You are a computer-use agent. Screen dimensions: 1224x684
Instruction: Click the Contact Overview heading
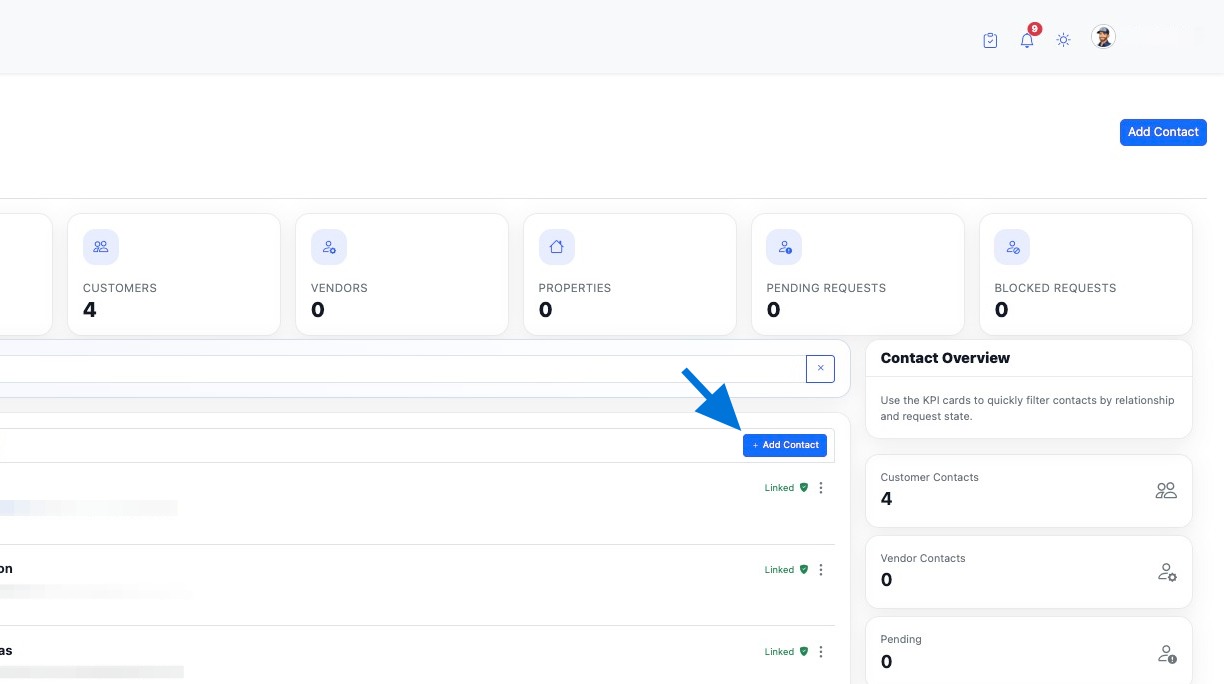tap(945, 358)
